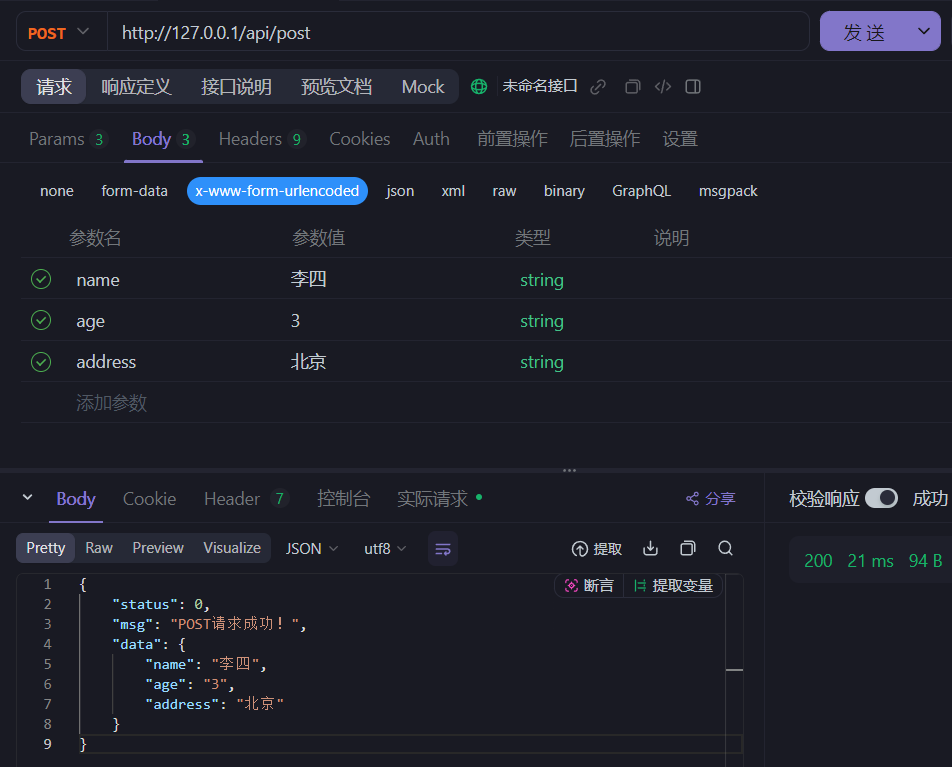Open the Headers tab
The image size is (952, 767).
point(261,139)
